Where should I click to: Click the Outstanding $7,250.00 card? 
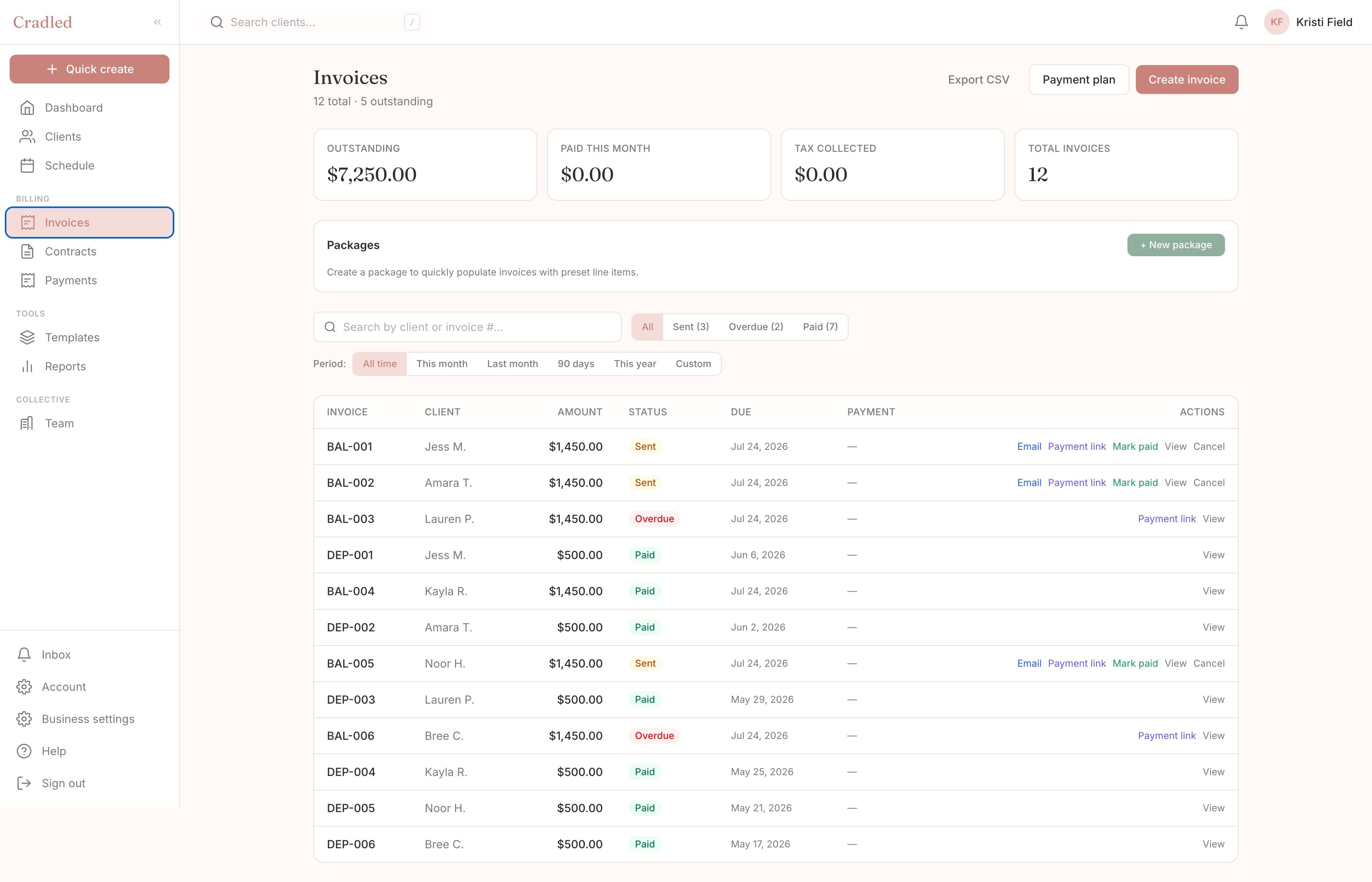point(425,164)
